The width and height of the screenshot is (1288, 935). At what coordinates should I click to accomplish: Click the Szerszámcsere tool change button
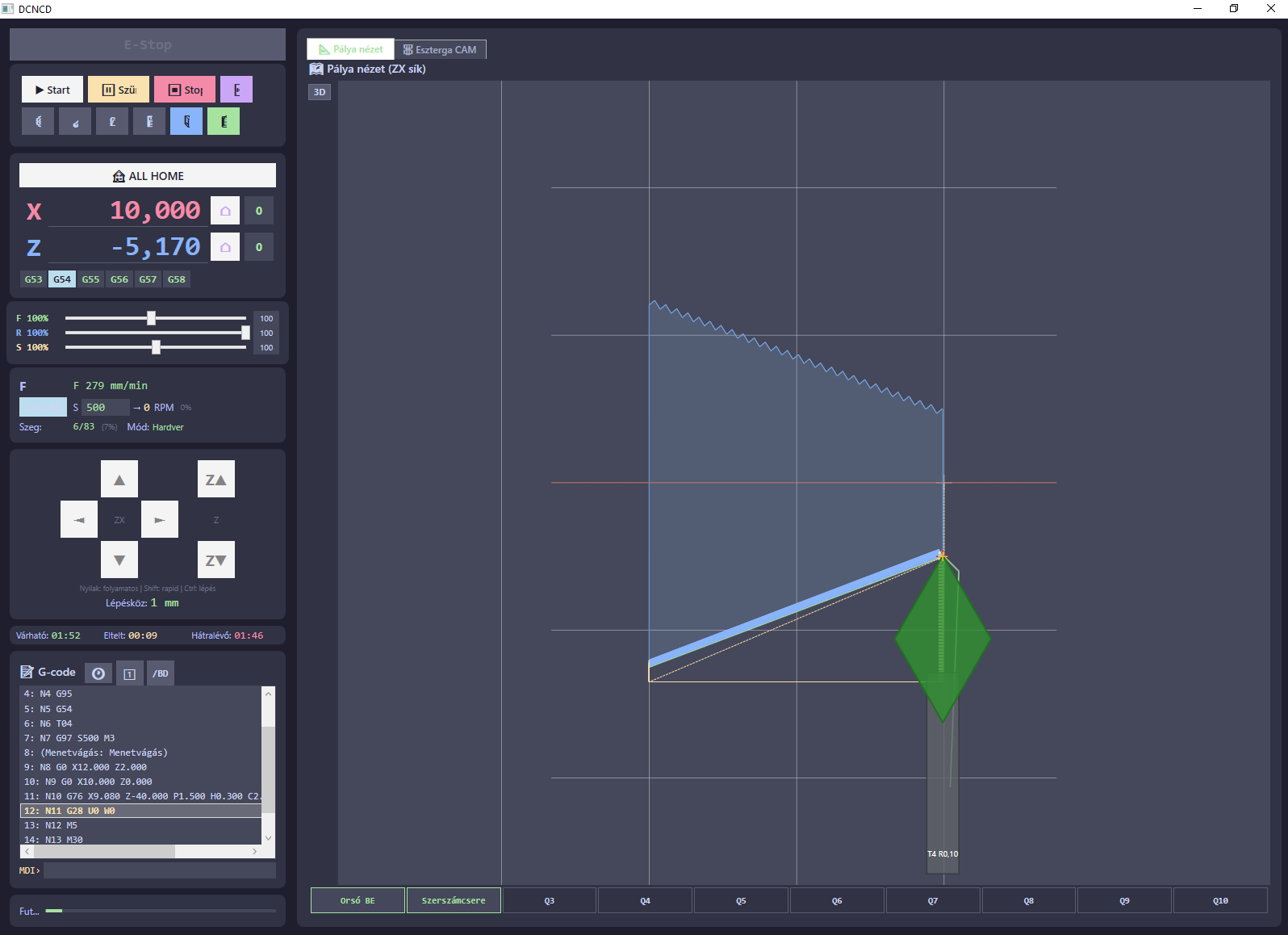coord(454,900)
